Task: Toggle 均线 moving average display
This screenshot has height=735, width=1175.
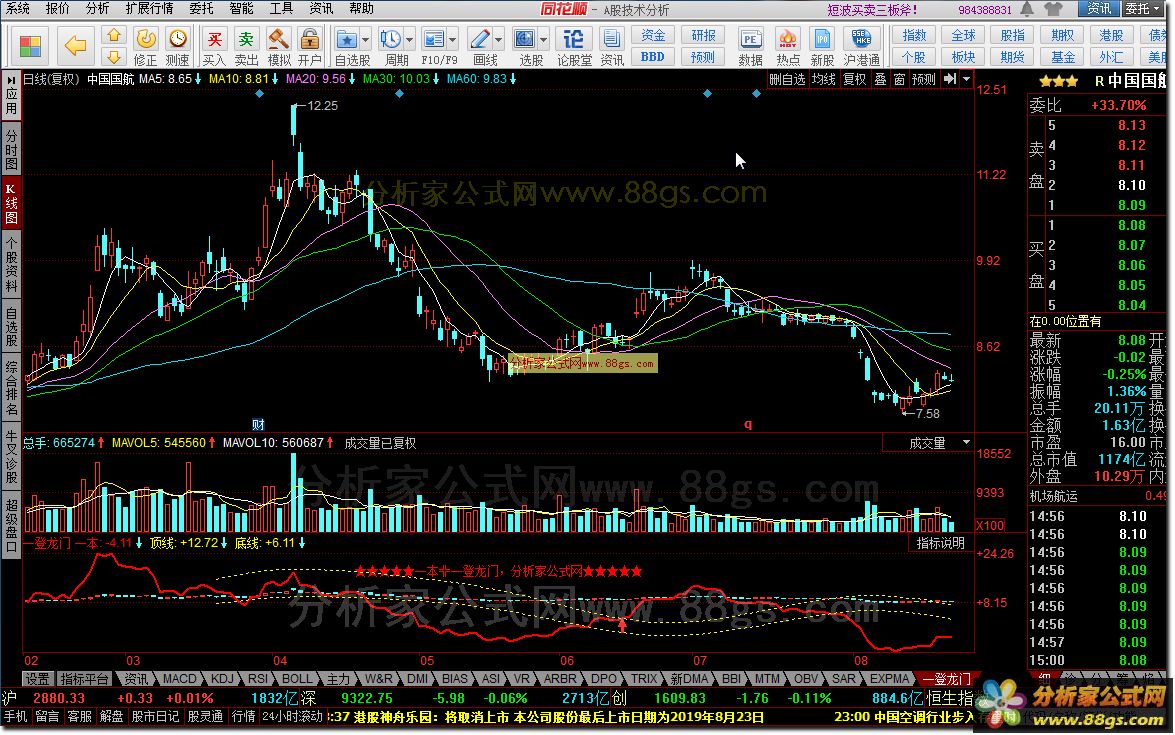Action: 824,79
